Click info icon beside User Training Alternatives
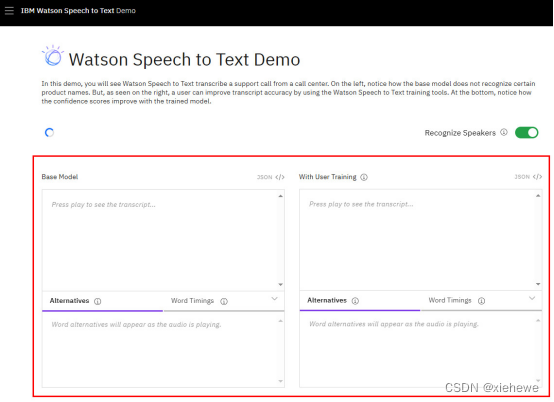Viewport: 554px width, 402px height. [x=355, y=301]
